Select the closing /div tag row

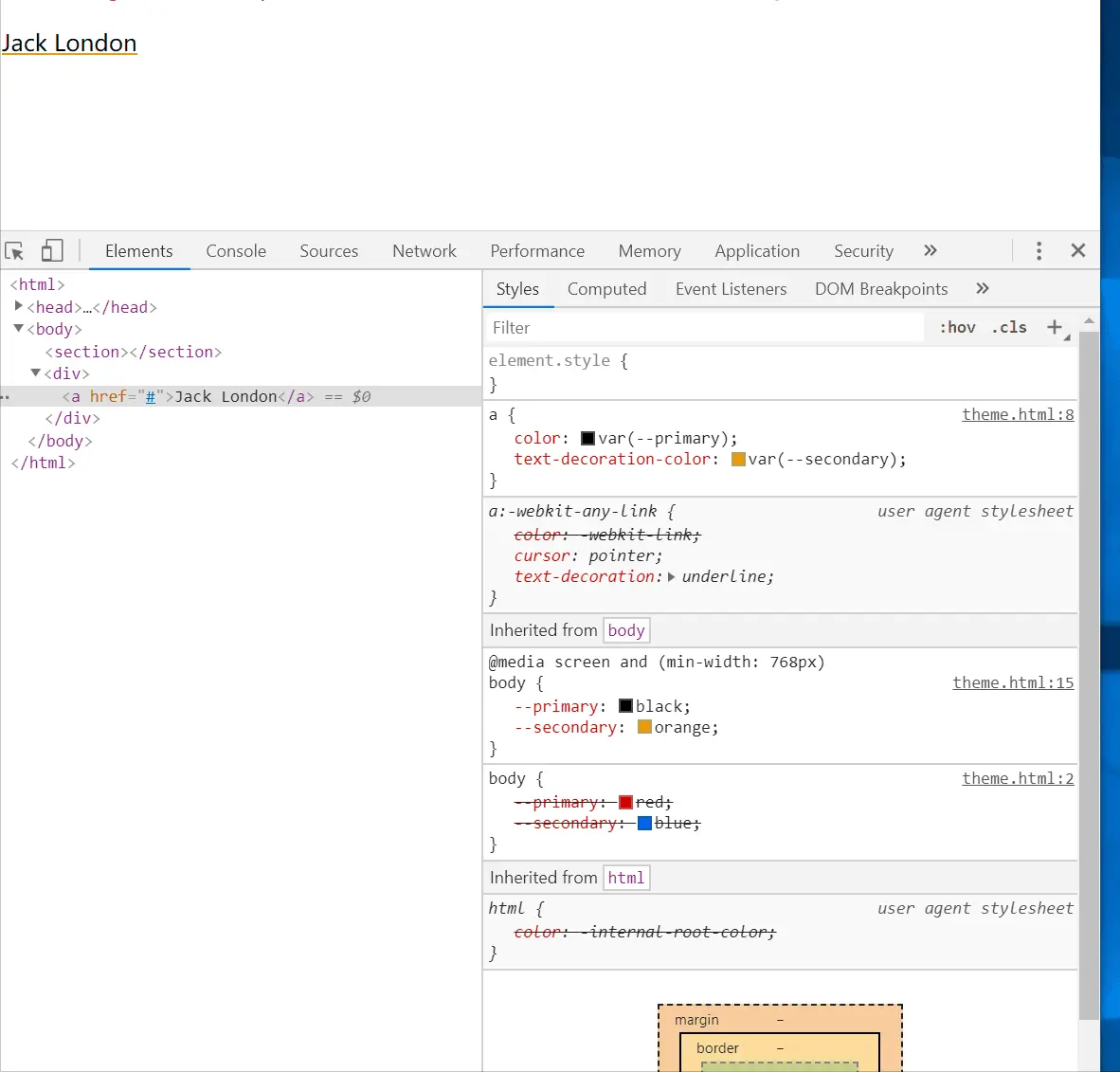tap(72, 418)
